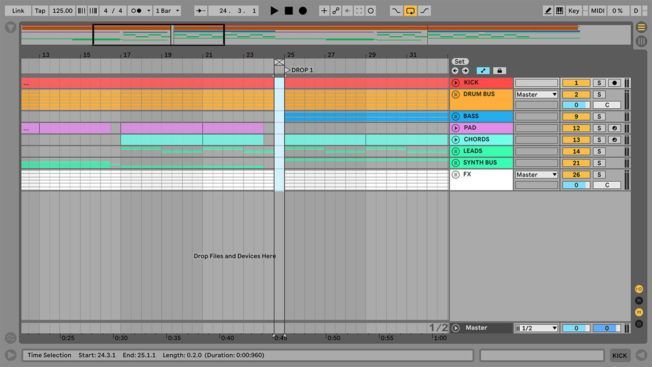Click Master track volume value 0
The height and width of the screenshot is (367, 652).
[576, 328]
